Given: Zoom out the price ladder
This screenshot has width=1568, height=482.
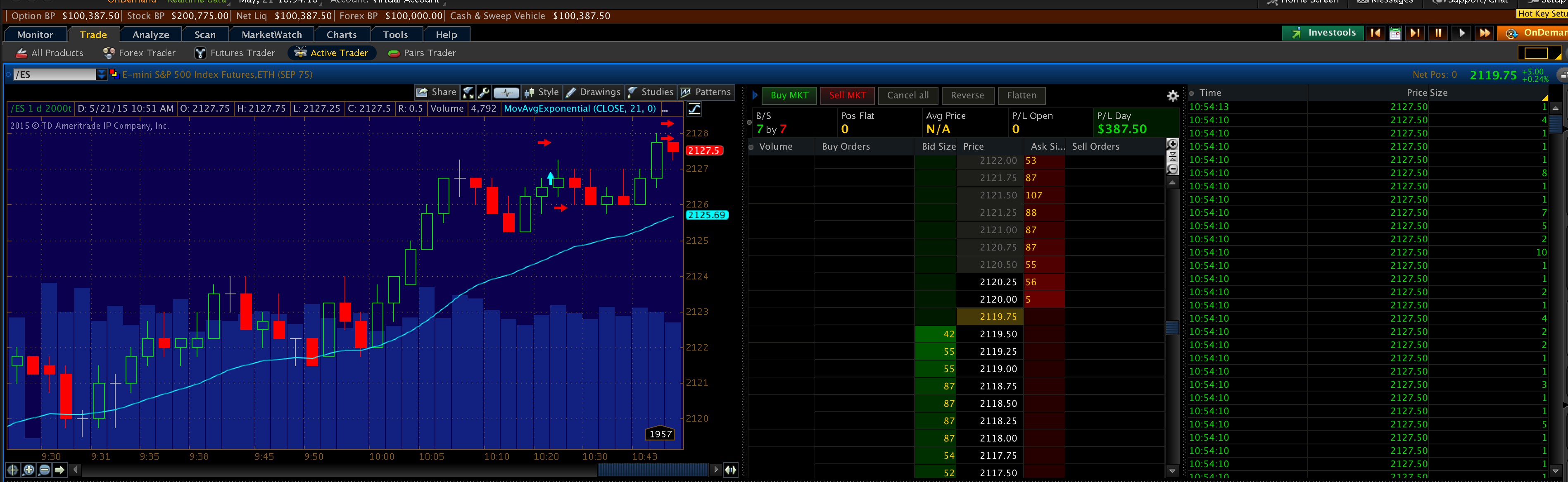Looking at the screenshot, I should (1172, 169).
